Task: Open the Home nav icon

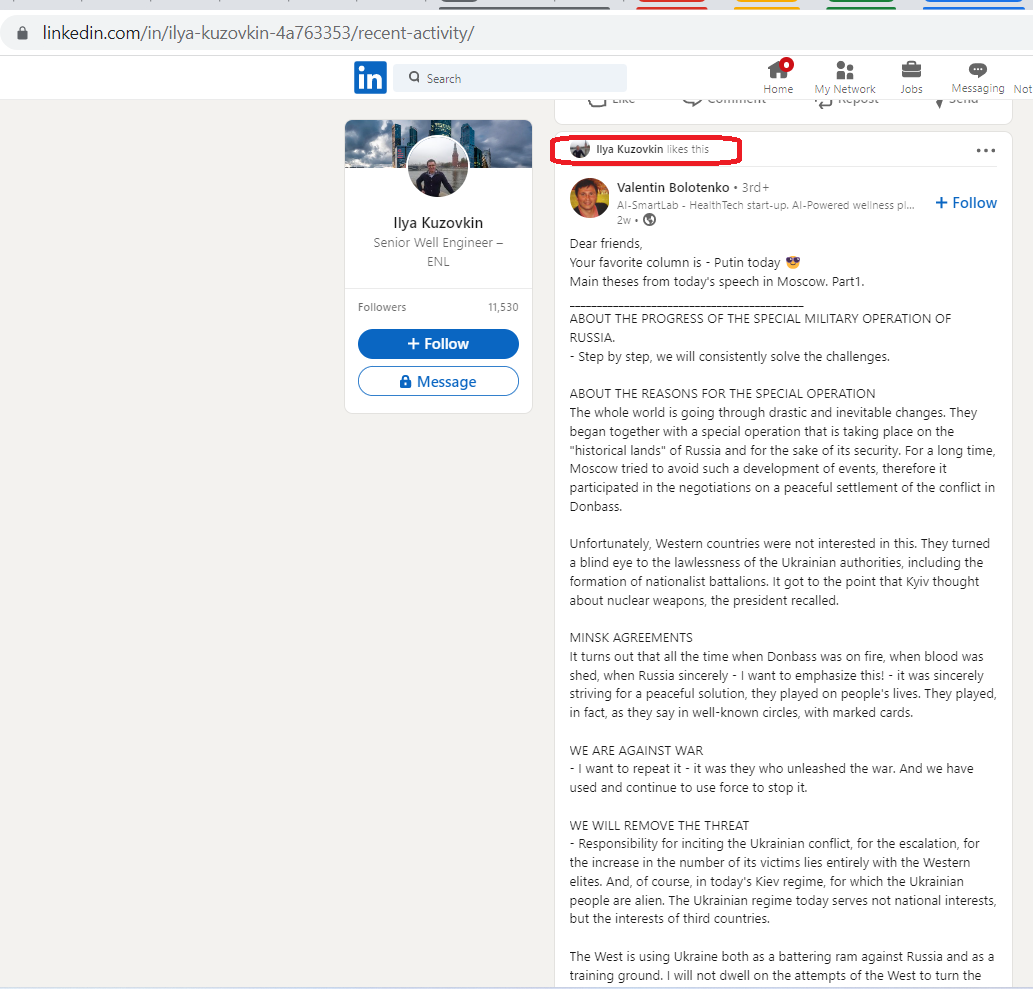Action: click(x=778, y=77)
